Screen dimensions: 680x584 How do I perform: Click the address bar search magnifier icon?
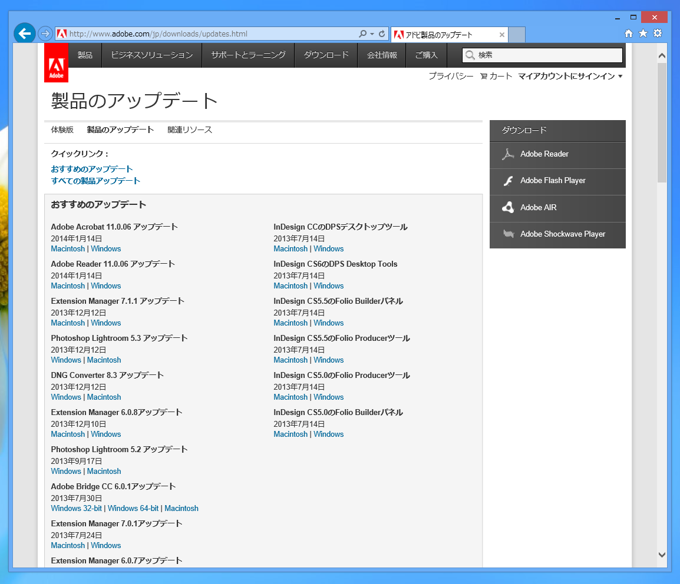click(363, 33)
